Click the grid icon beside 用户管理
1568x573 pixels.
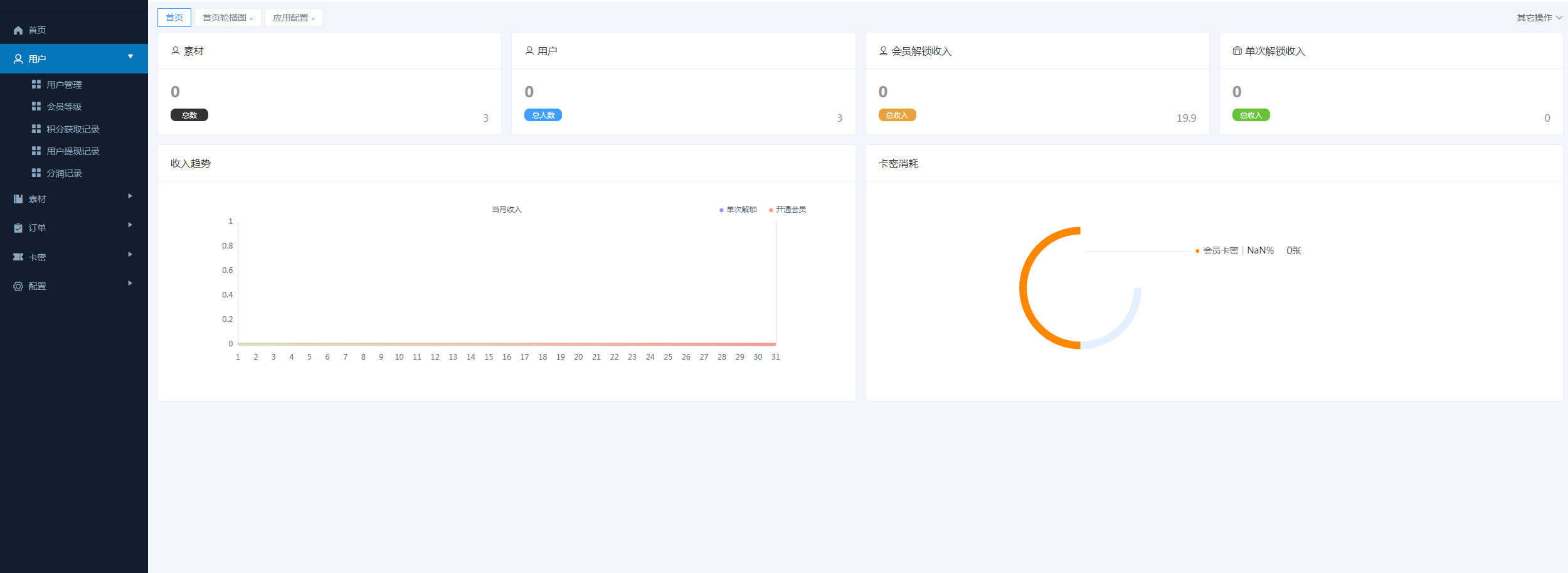tap(36, 84)
